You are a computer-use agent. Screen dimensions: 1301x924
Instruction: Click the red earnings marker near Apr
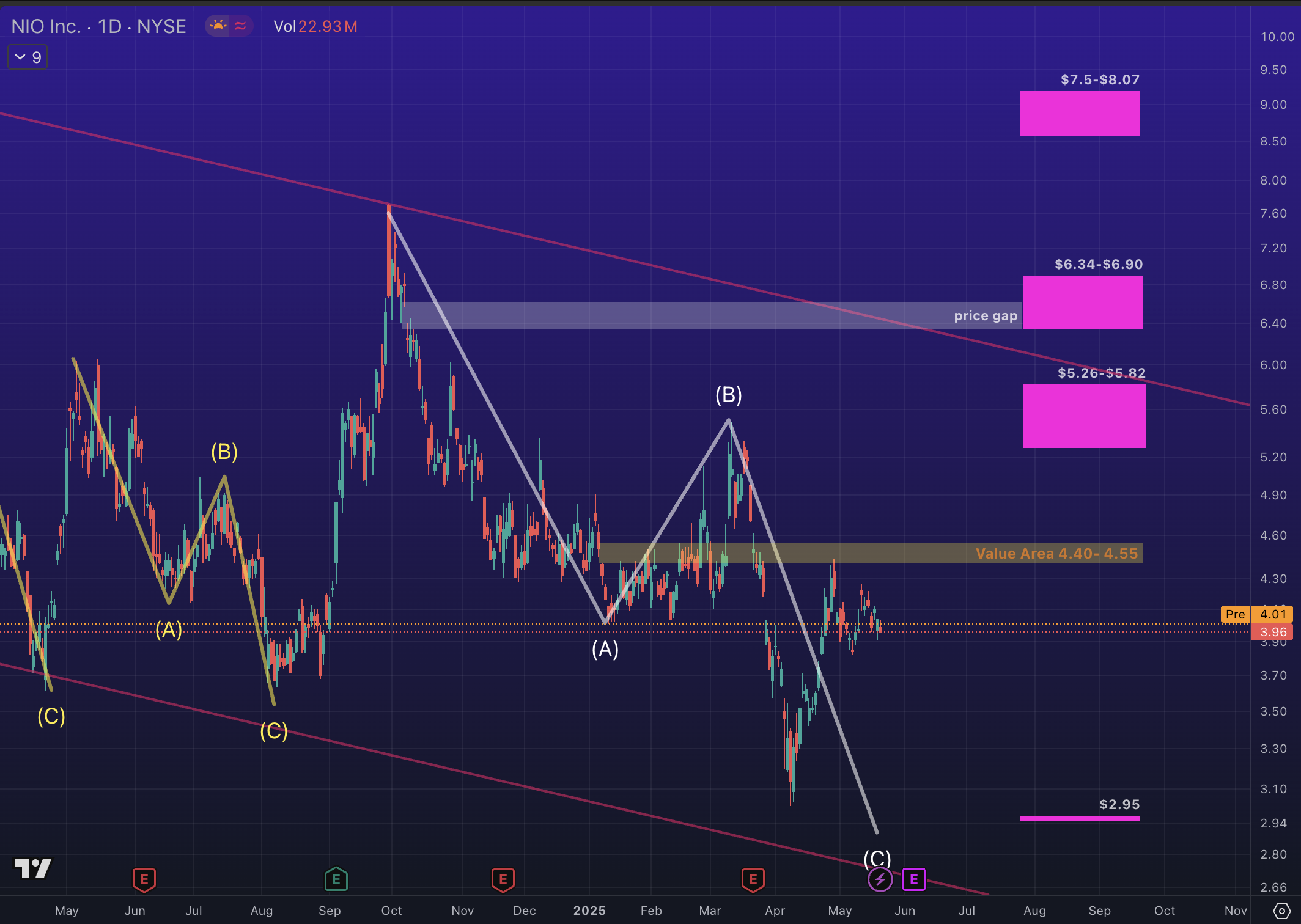tap(753, 879)
